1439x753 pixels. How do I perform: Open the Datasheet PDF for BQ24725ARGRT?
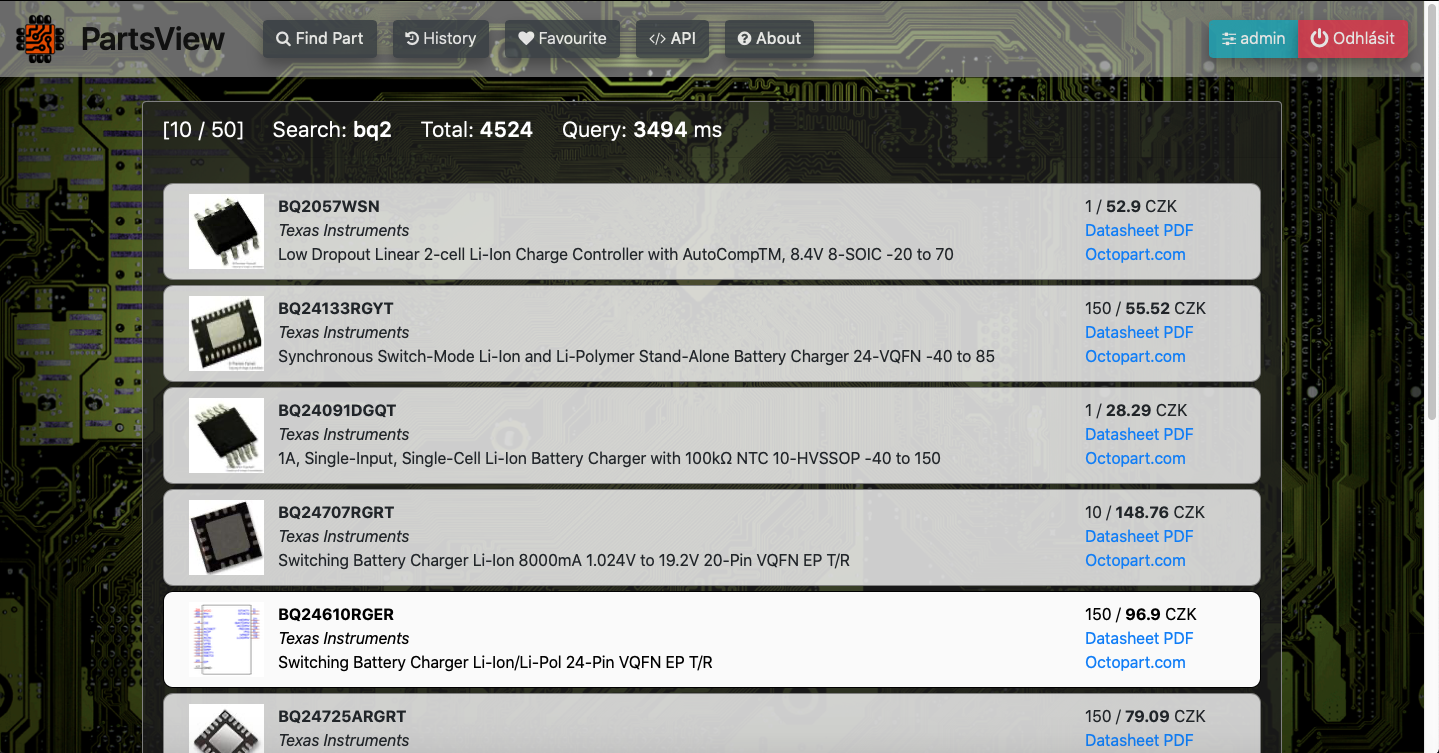(1139, 740)
